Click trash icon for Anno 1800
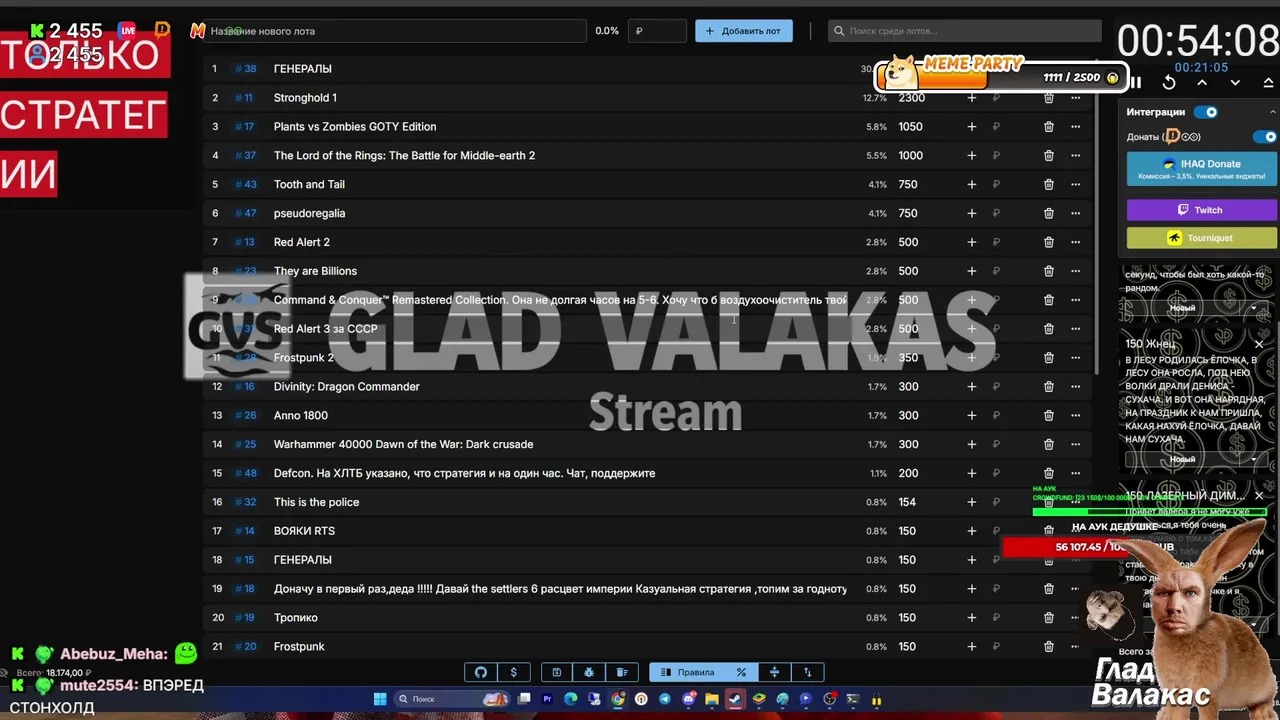1280x720 pixels. point(1048,415)
